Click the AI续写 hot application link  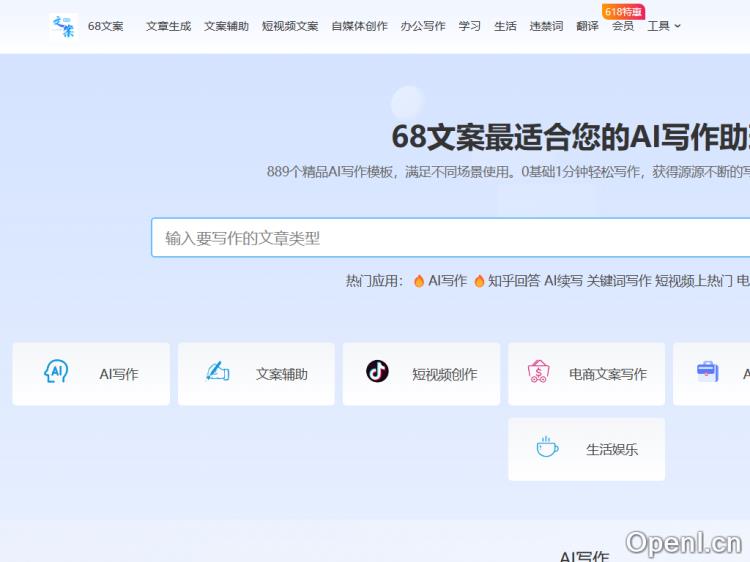tap(563, 281)
